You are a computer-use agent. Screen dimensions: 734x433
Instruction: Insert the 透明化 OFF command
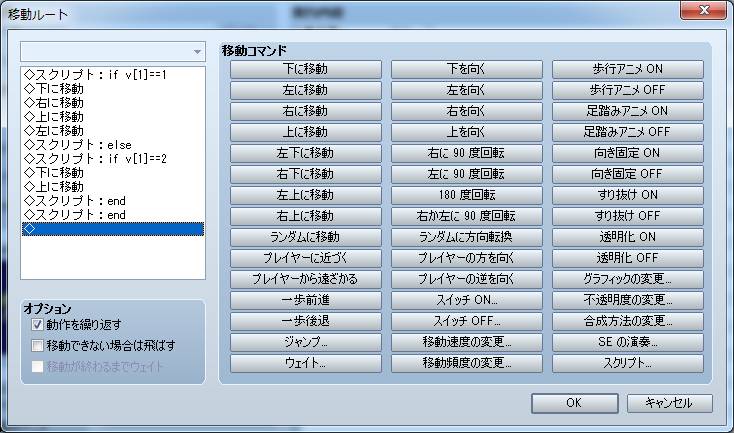click(628, 258)
